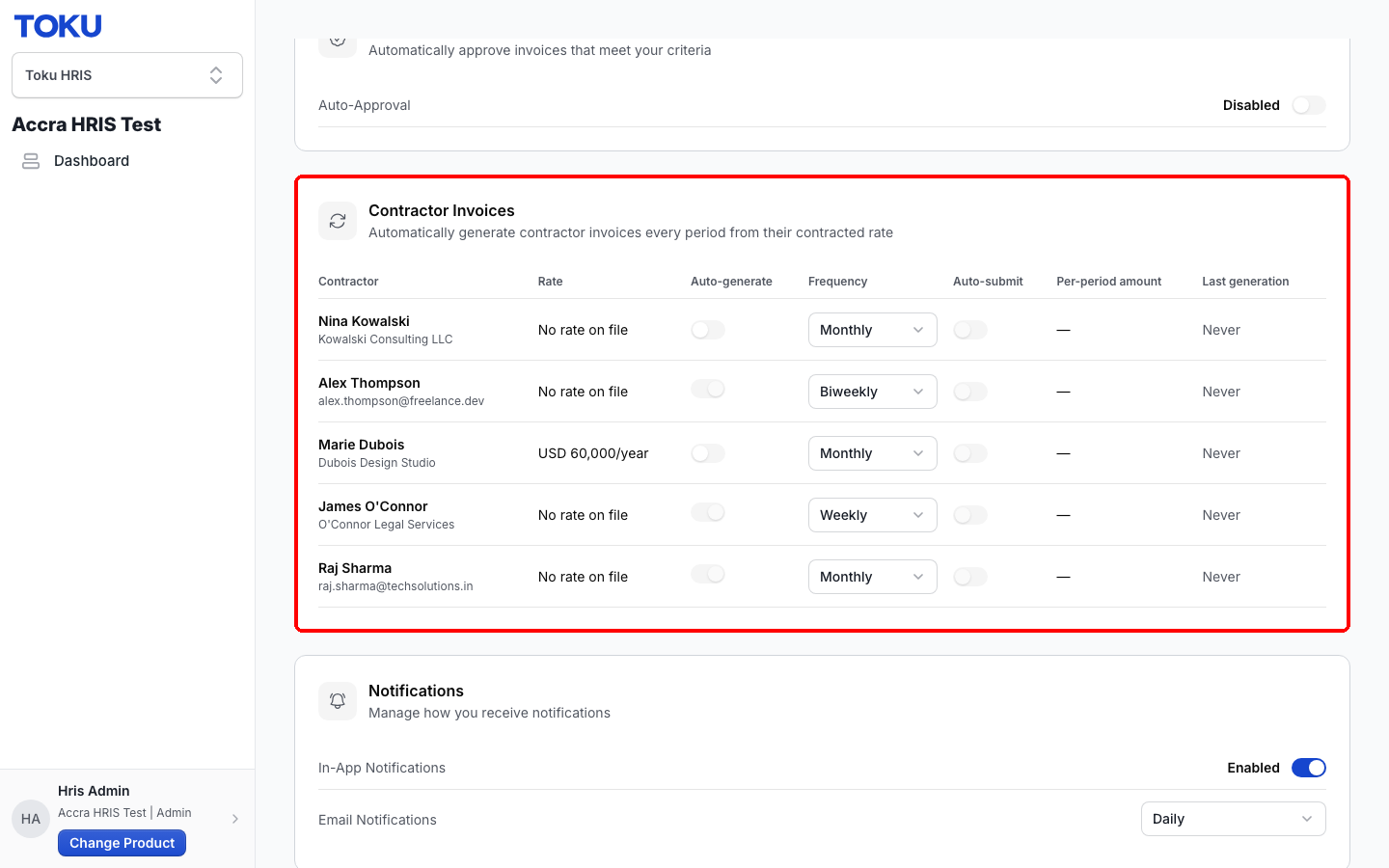This screenshot has height=868, width=1389.
Task: Toggle auto-submit for Nina Kowalski
Action: 970,330
